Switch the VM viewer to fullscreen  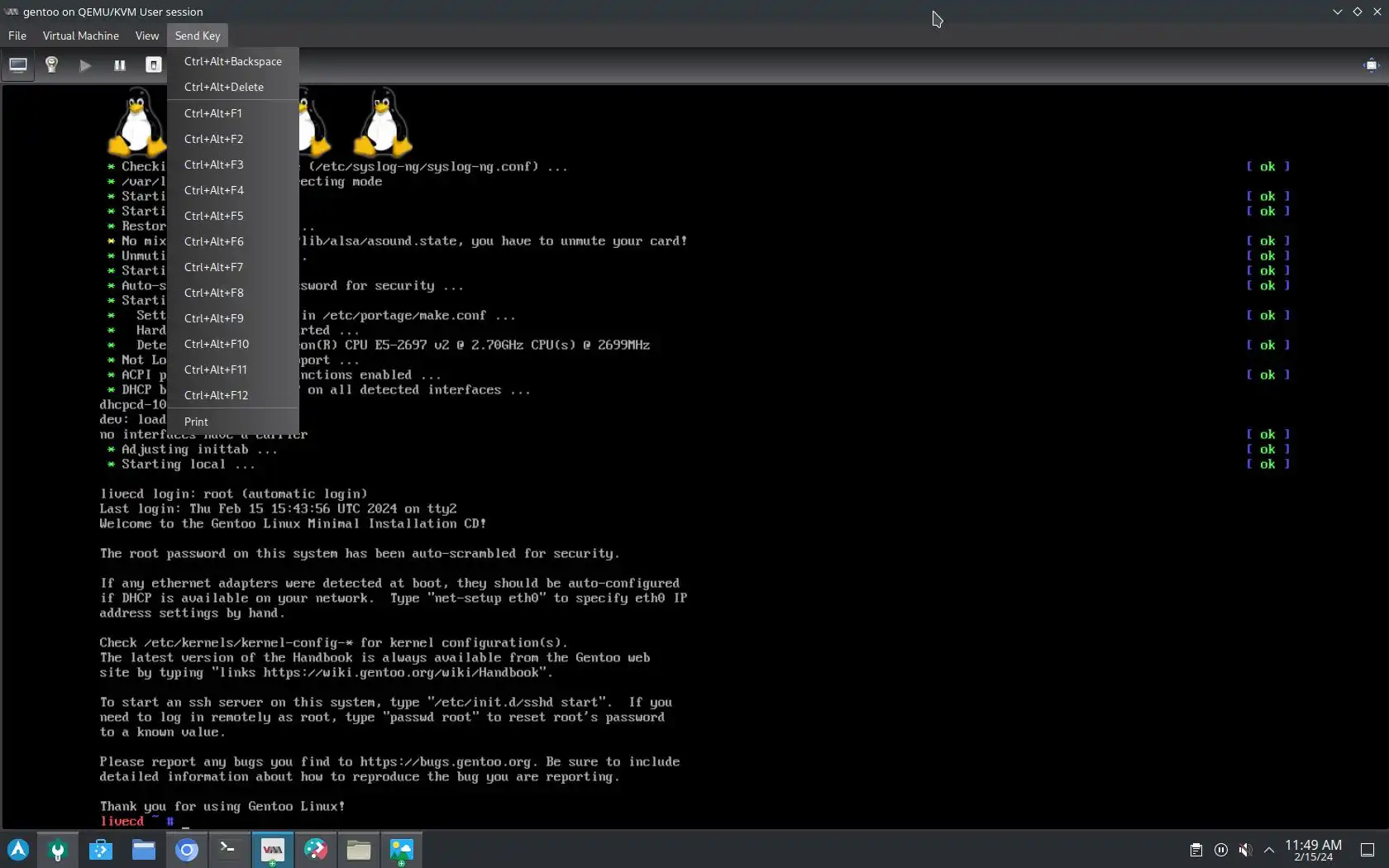(1371, 64)
